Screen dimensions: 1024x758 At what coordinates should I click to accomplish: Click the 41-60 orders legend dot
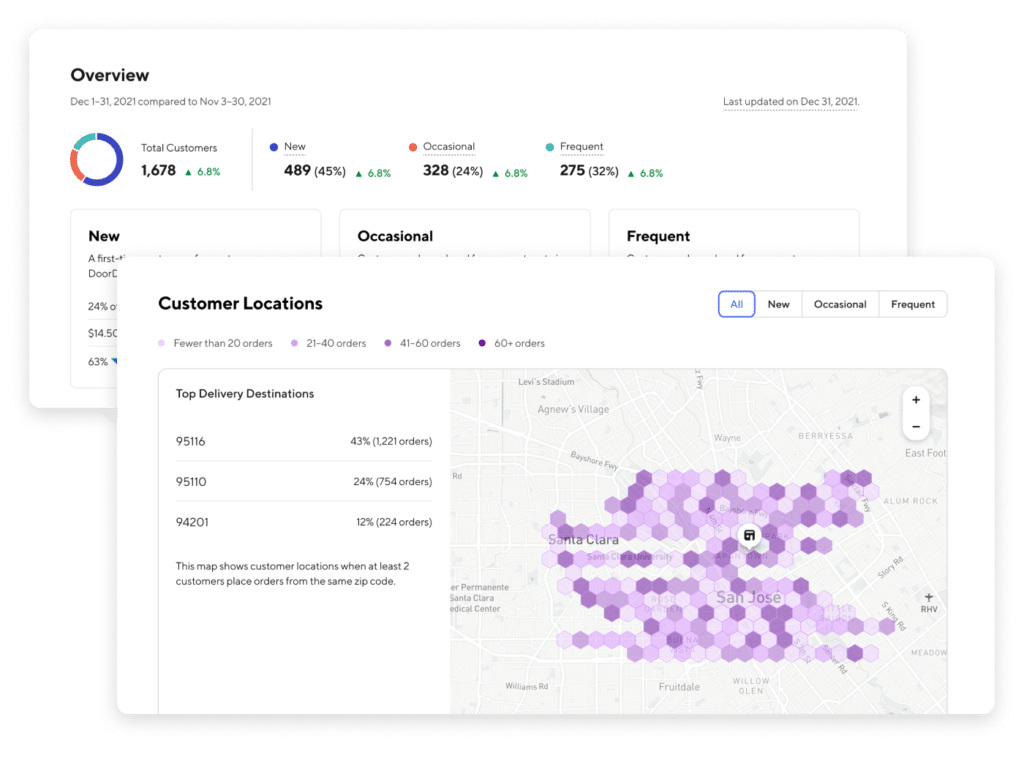click(x=388, y=343)
